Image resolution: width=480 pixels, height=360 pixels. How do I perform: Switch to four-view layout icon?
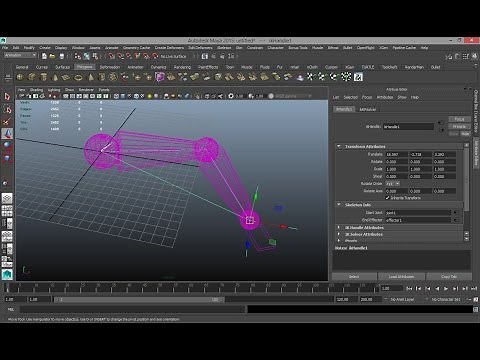point(7,211)
